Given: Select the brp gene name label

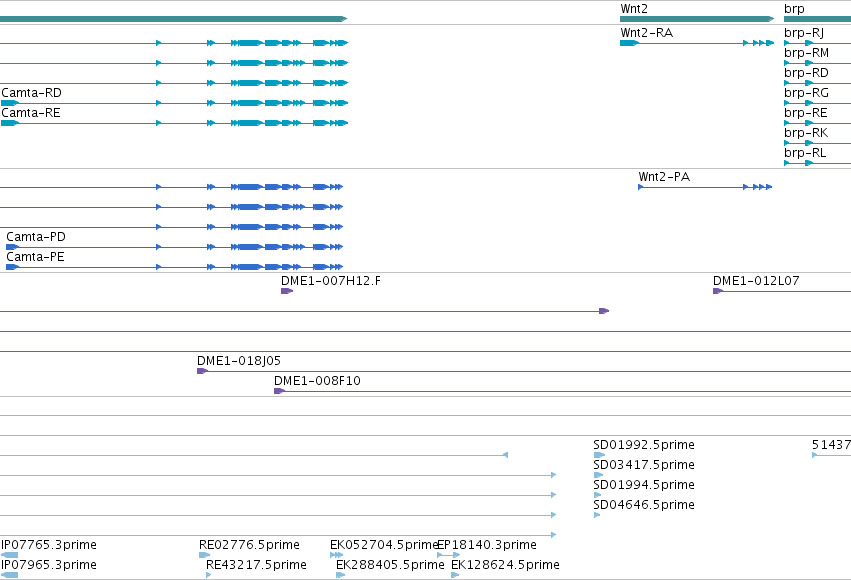Looking at the screenshot, I should [x=794, y=9].
